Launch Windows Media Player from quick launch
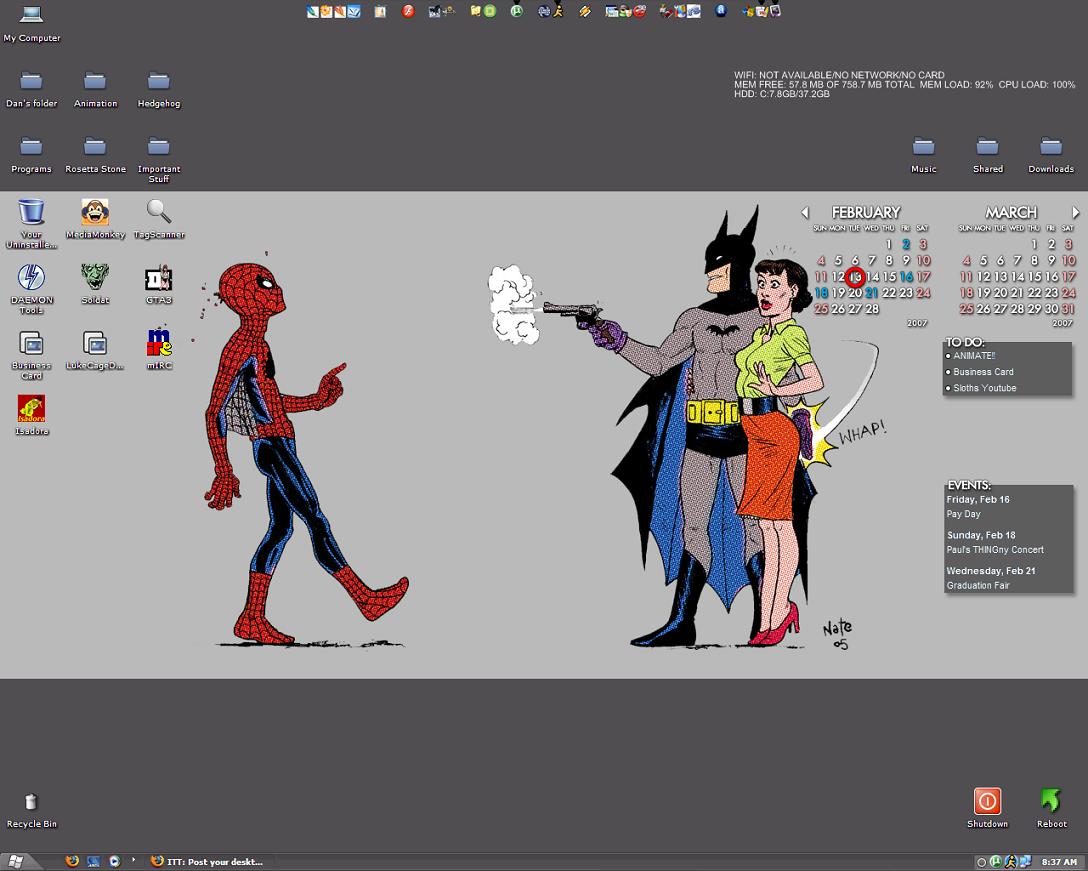1088x871 pixels. (x=114, y=861)
